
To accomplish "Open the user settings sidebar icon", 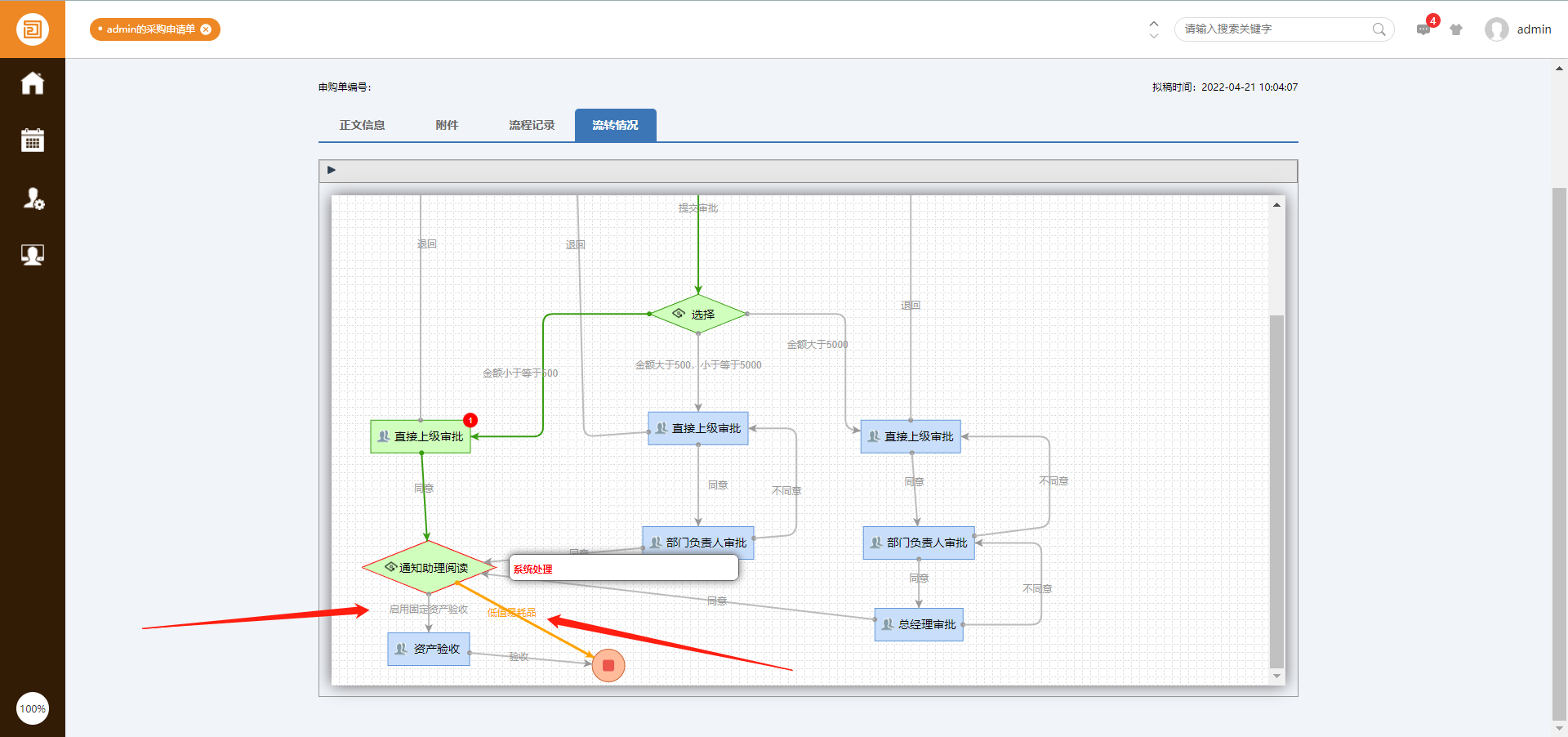I will point(33,198).
